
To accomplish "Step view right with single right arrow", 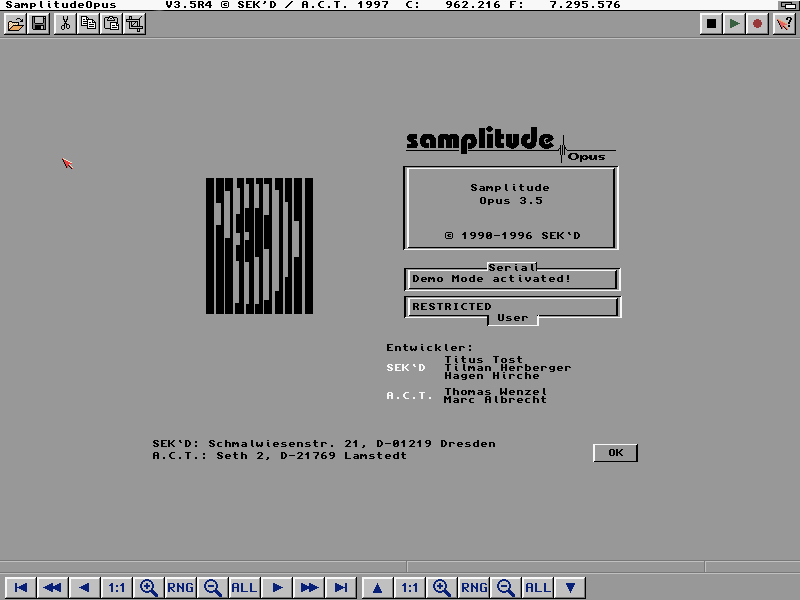I will [x=277, y=587].
